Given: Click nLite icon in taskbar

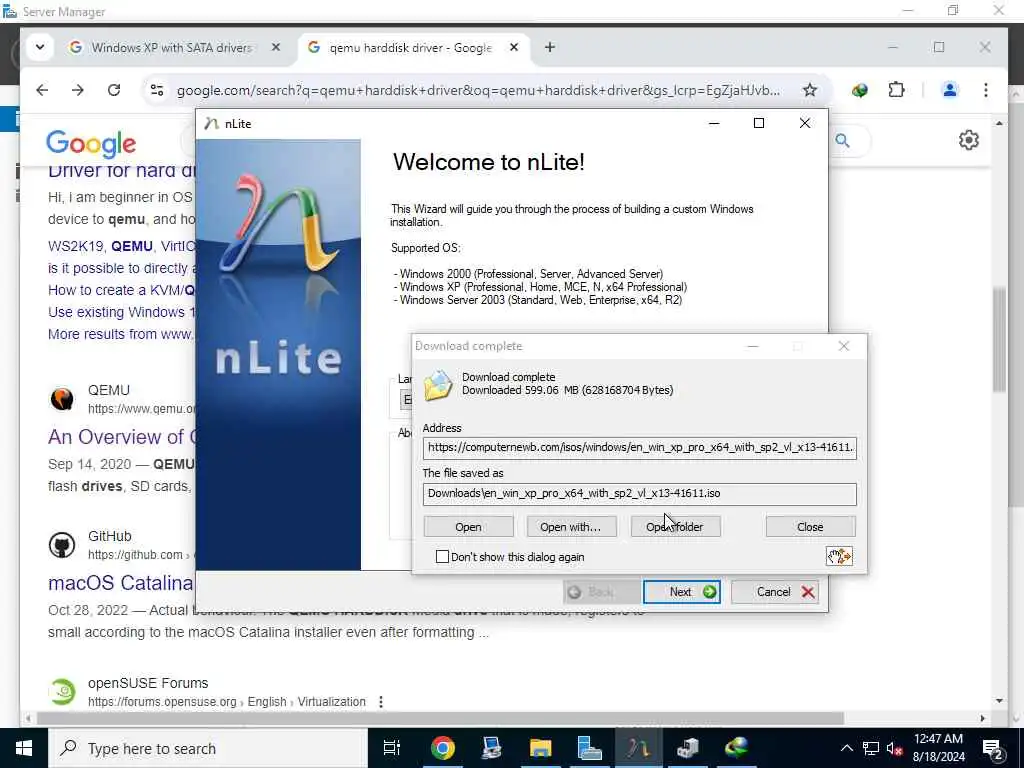Looking at the screenshot, I should [638, 748].
